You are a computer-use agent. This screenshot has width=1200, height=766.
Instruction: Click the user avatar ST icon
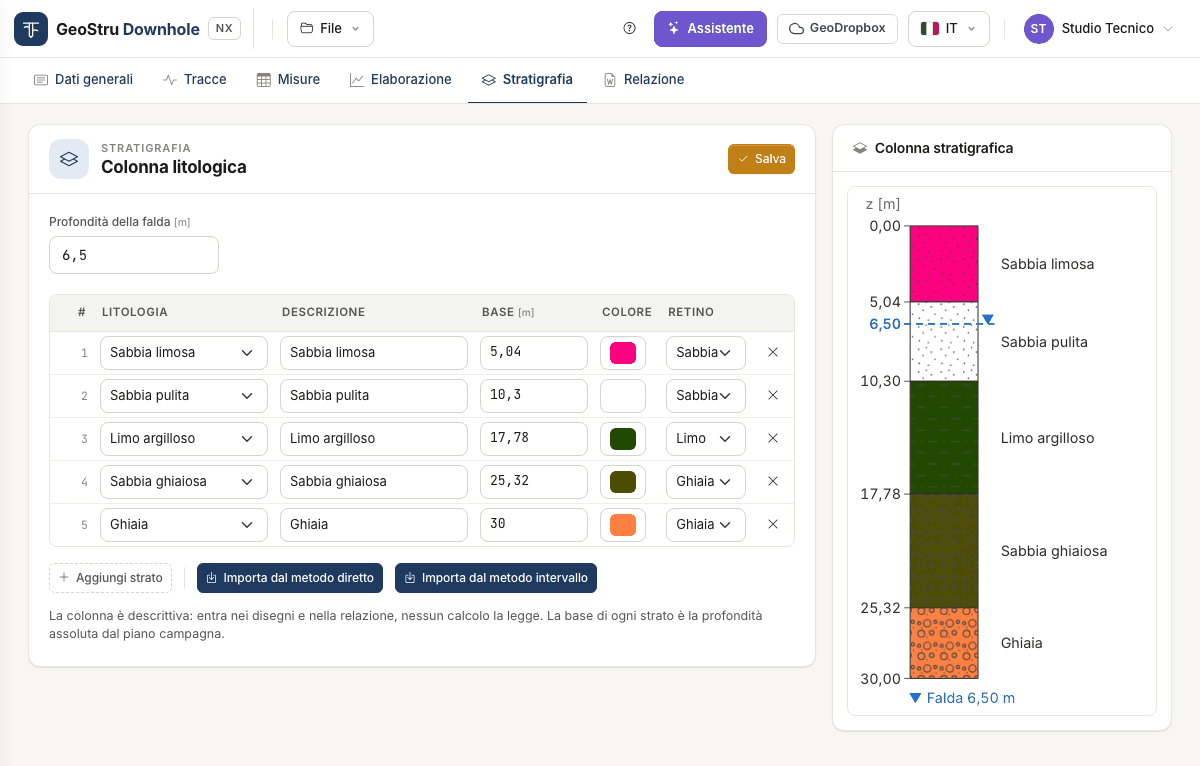point(1039,29)
